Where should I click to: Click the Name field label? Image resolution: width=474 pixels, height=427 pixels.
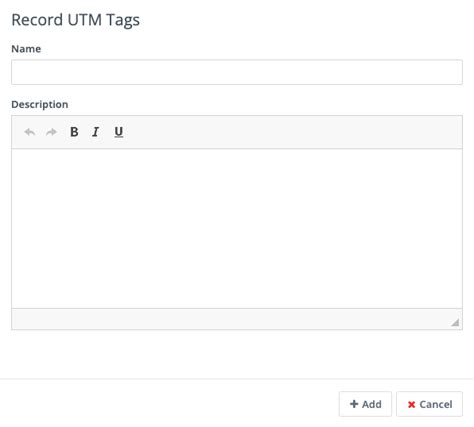click(x=26, y=49)
